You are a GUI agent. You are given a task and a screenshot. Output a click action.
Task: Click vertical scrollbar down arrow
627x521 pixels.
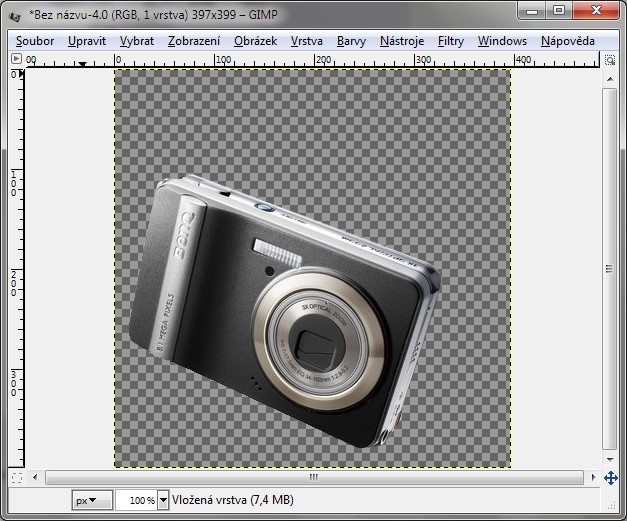[610, 459]
